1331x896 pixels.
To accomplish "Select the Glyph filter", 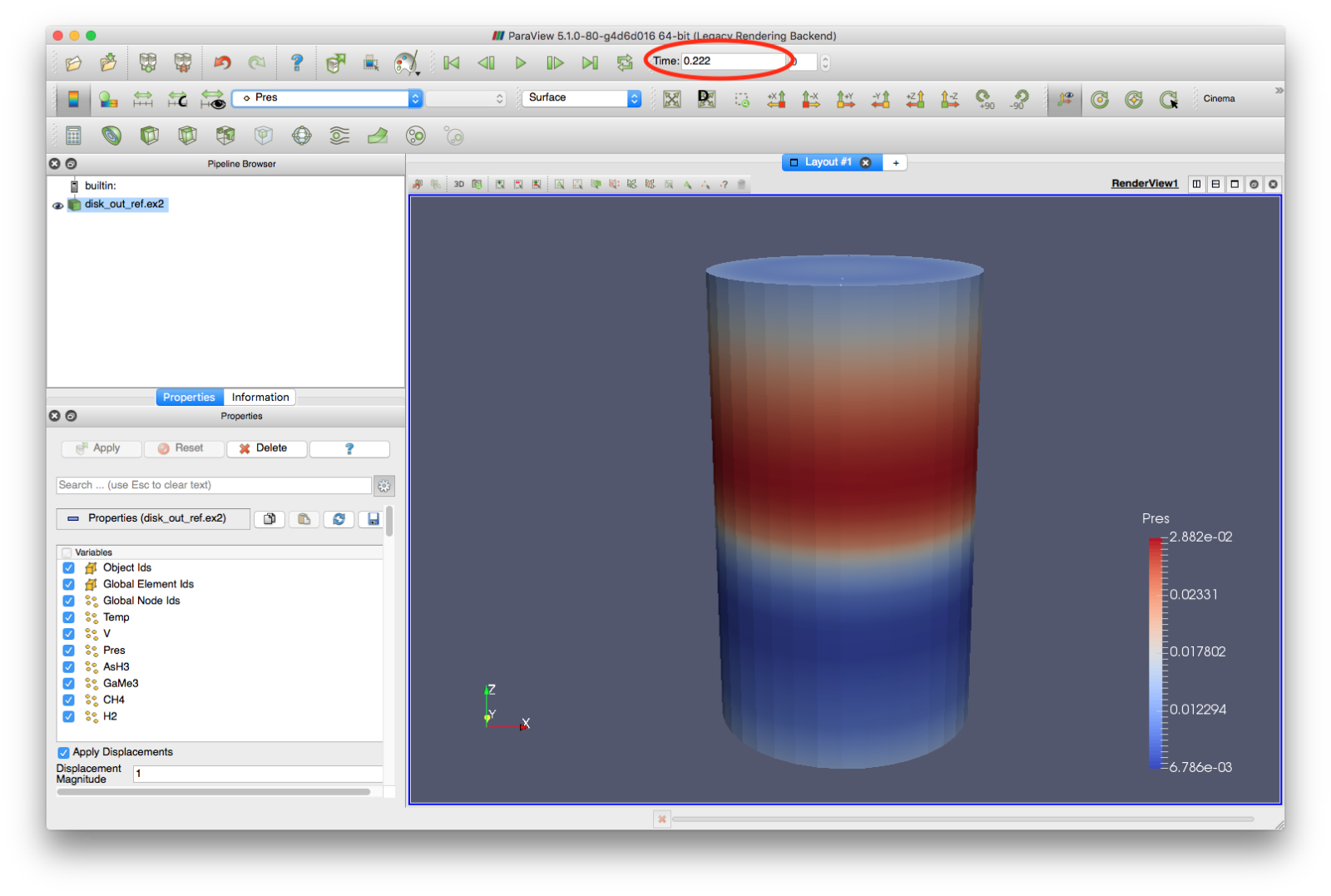I will pyautogui.click(x=301, y=136).
